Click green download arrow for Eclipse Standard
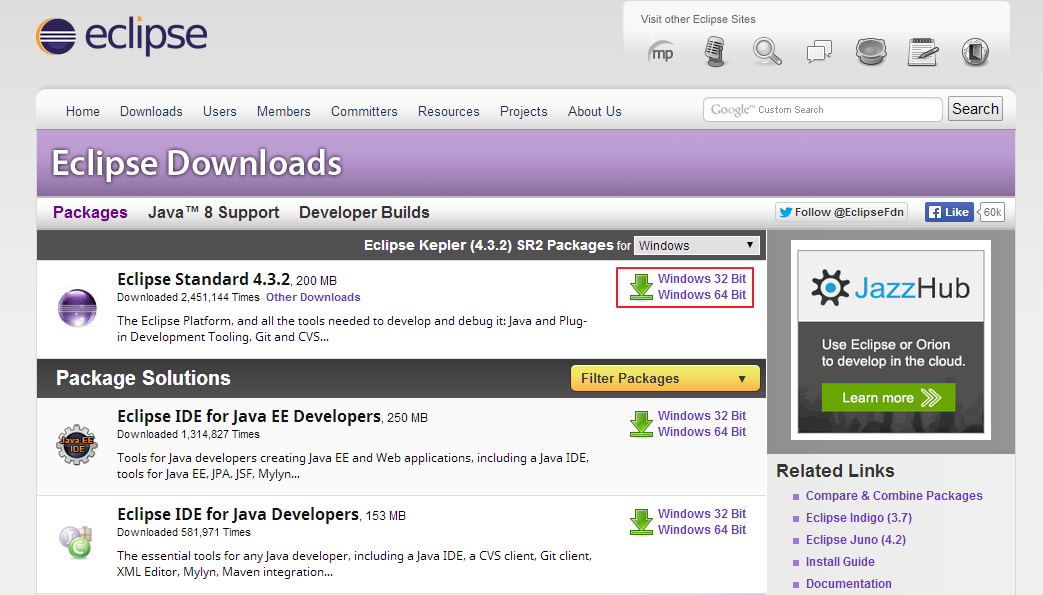 coord(641,287)
